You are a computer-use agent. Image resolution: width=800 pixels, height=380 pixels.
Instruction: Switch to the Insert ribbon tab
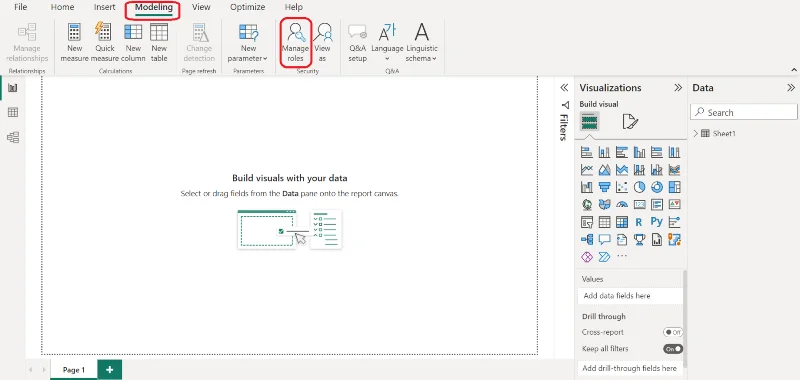[x=105, y=7]
